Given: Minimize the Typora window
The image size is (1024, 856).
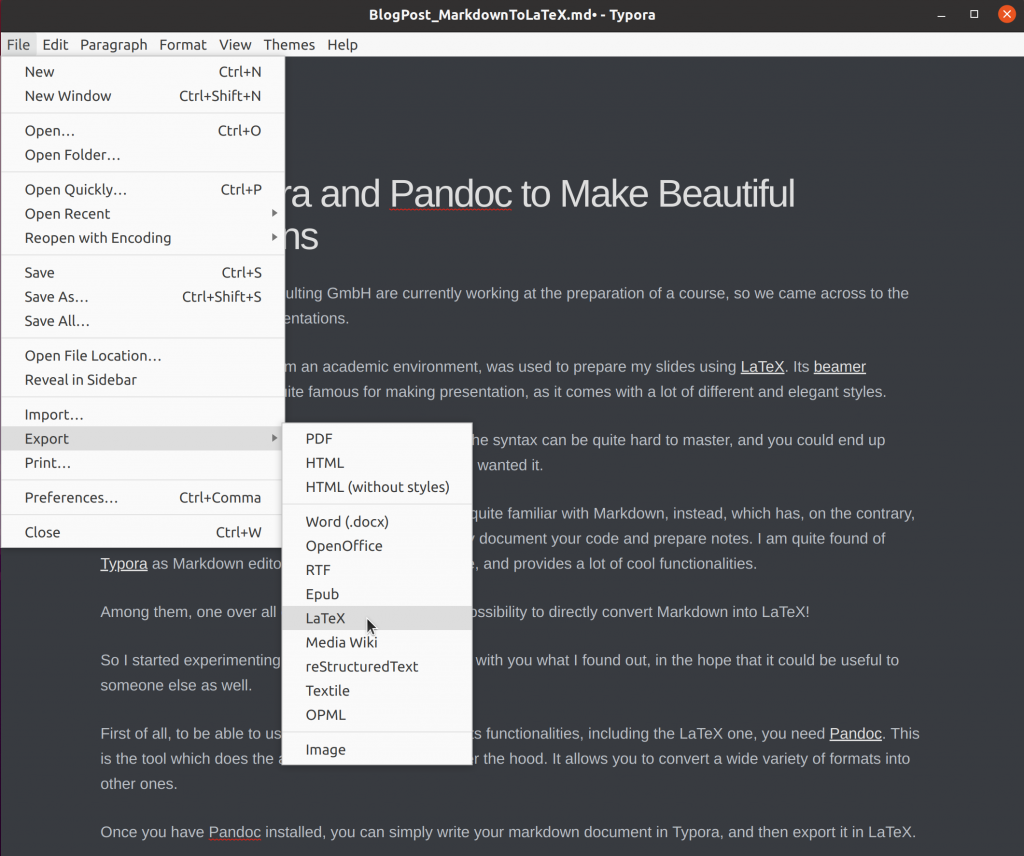Looking at the screenshot, I should coord(941,14).
